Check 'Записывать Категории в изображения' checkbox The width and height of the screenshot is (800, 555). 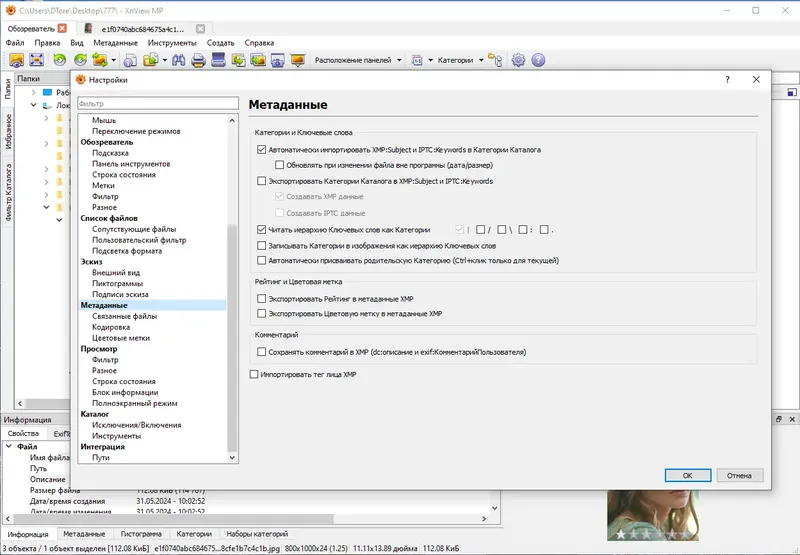(x=261, y=245)
